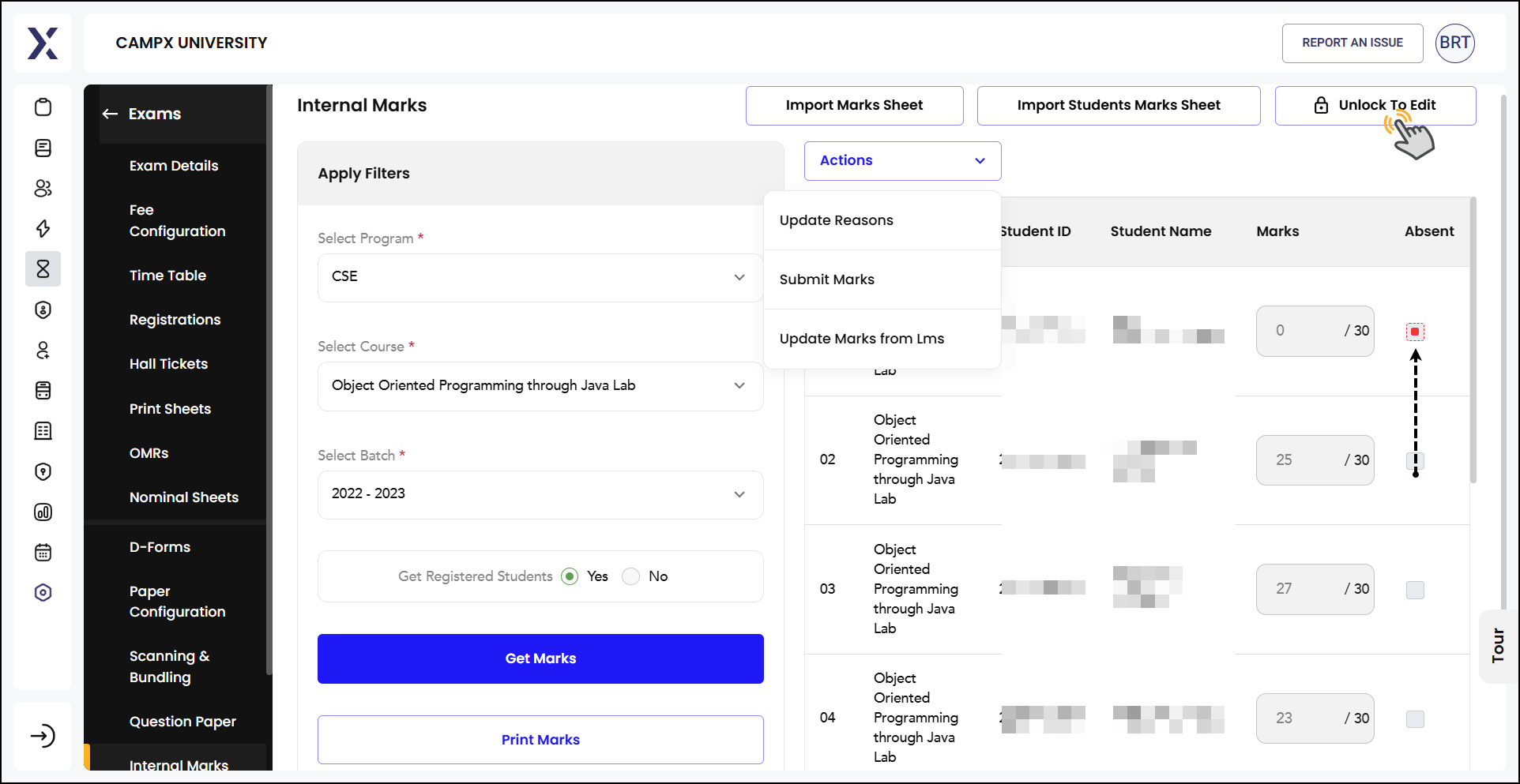Click the marks field showing 25 / 30
This screenshot has width=1520, height=784.
pyautogui.click(x=1315, y=460)
